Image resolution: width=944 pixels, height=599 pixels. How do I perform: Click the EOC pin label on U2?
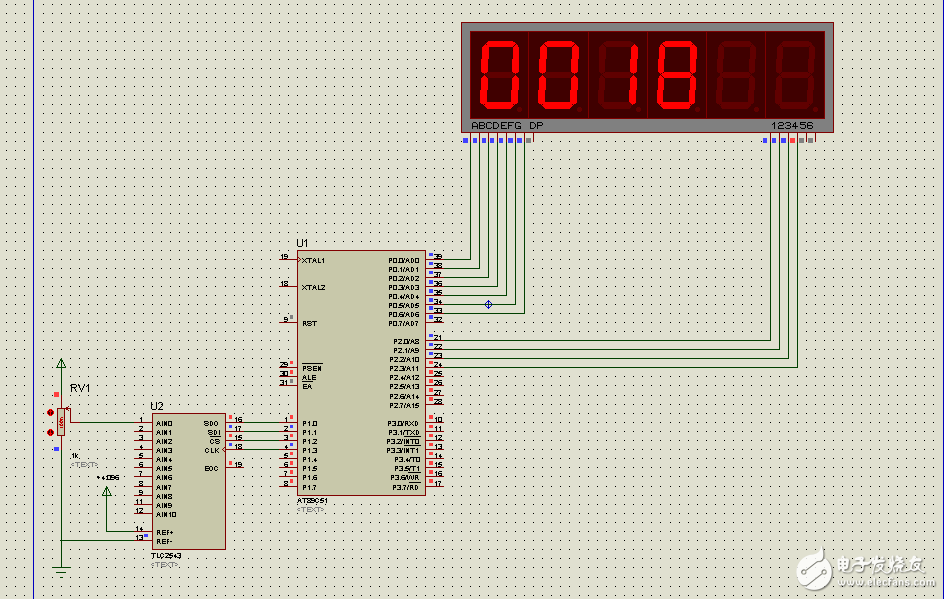(x=211, y=469)
